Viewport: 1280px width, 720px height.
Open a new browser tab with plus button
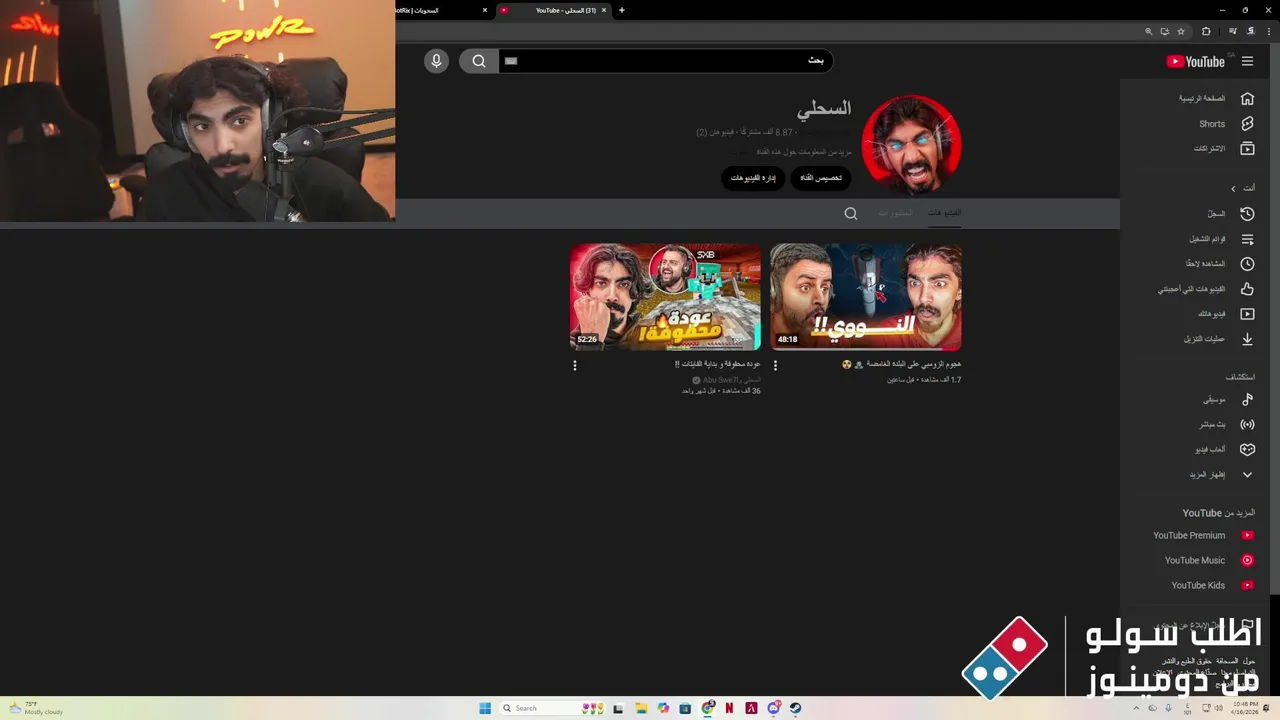pyautogui.click(x=622, y=10)
